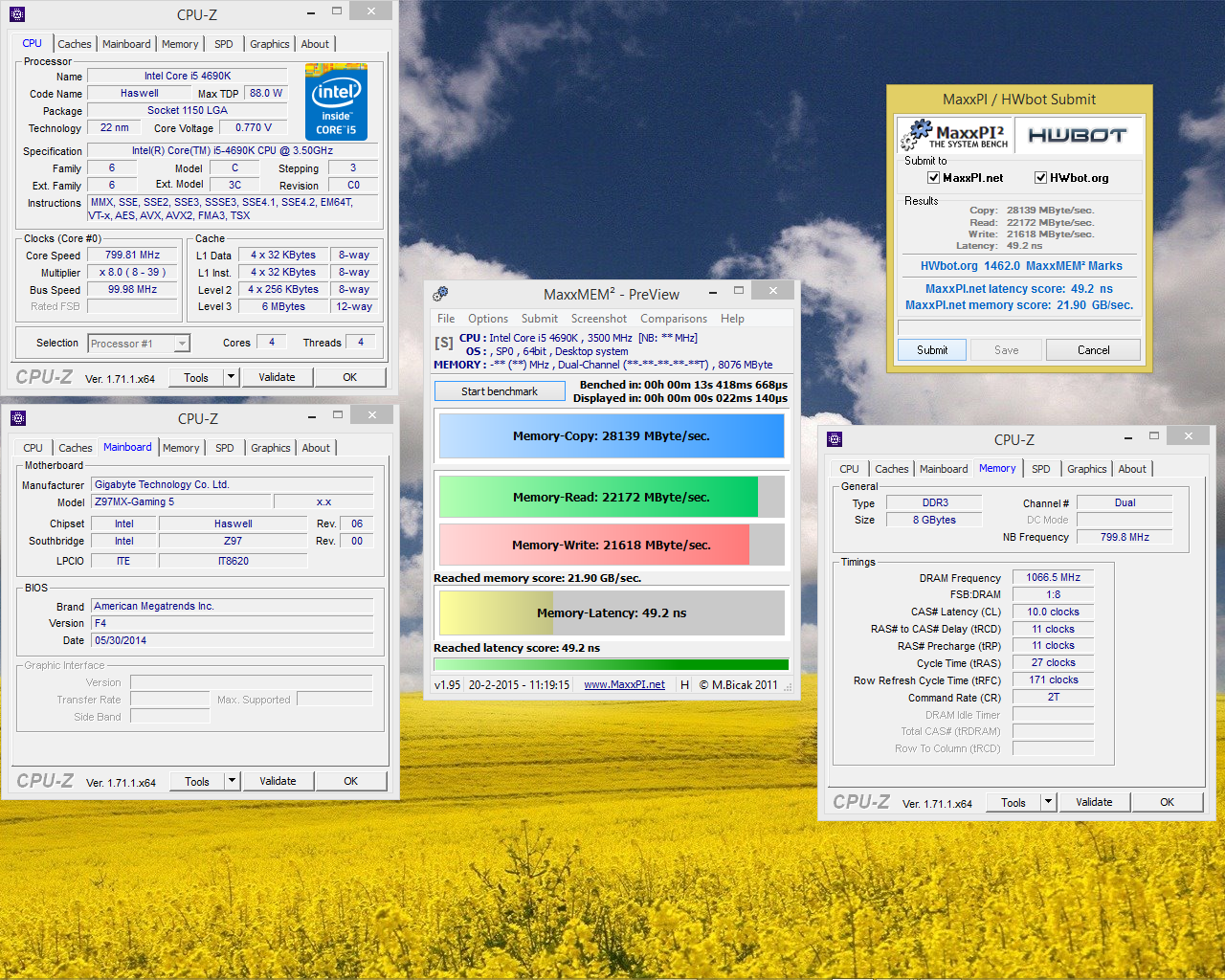
Task: Switch to SPD tab in top CPU-Z window
Action: [224, 44]
